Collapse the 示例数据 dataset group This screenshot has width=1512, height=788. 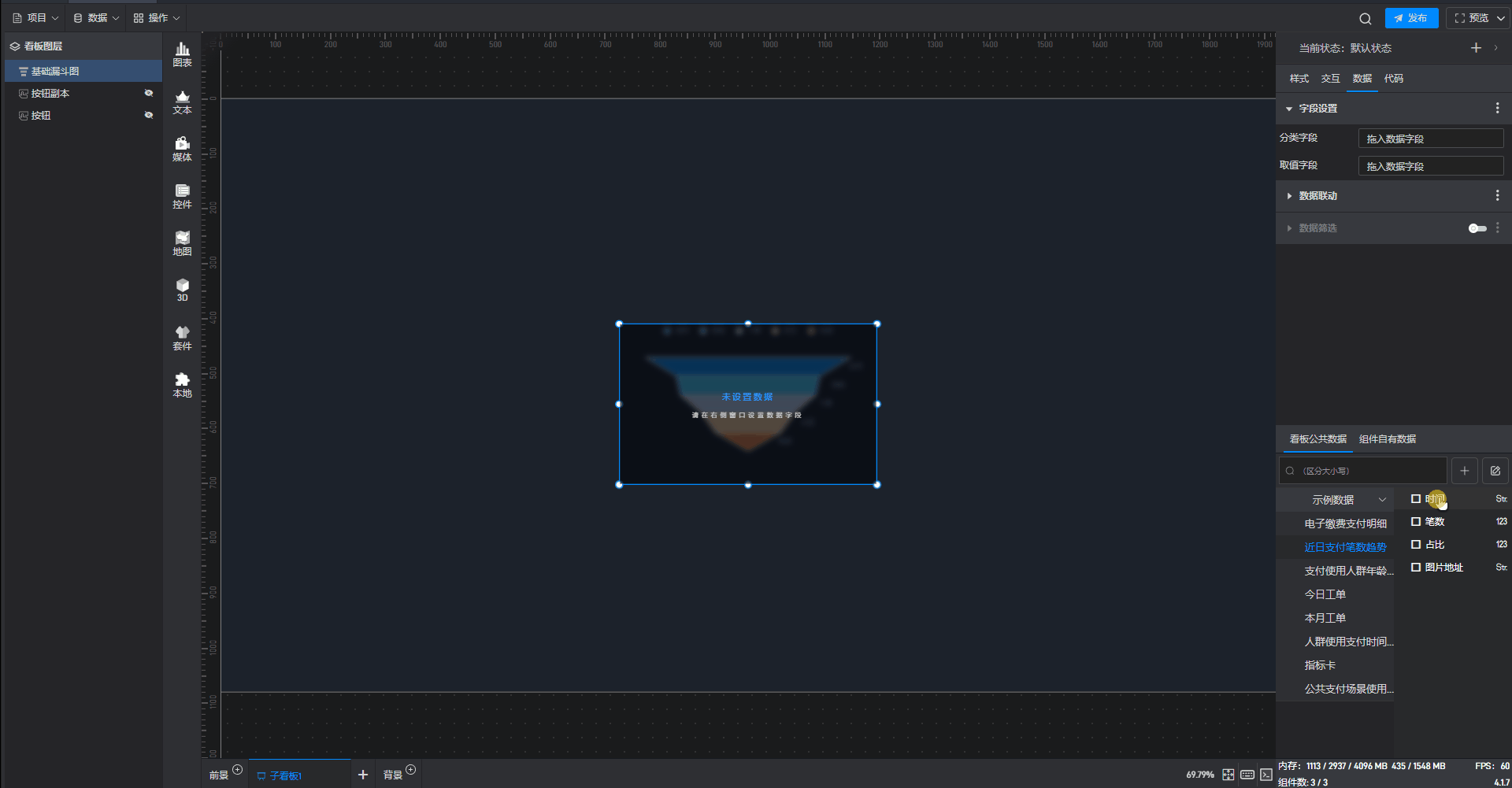1382,500
